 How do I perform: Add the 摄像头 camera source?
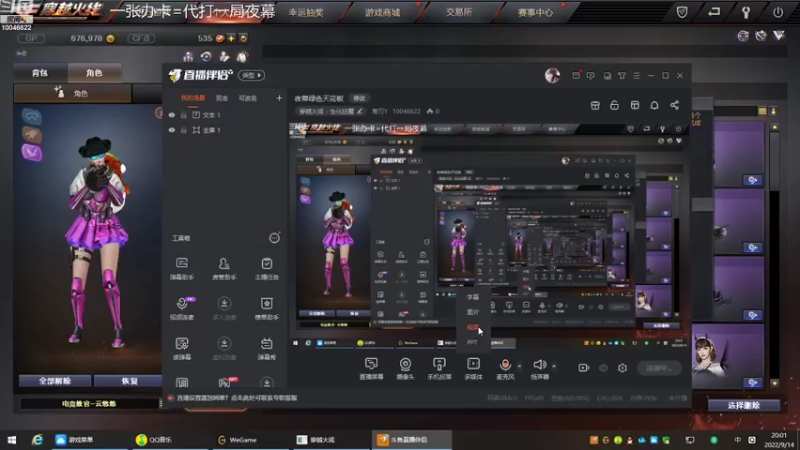(405, 368)
